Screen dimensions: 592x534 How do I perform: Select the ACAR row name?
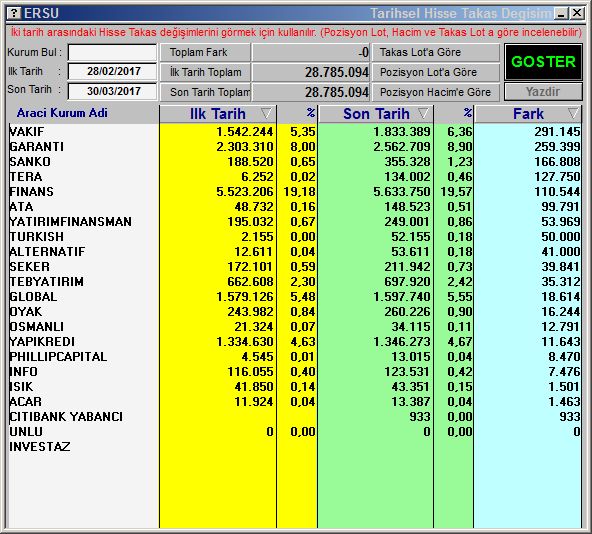tap(25, 402)
